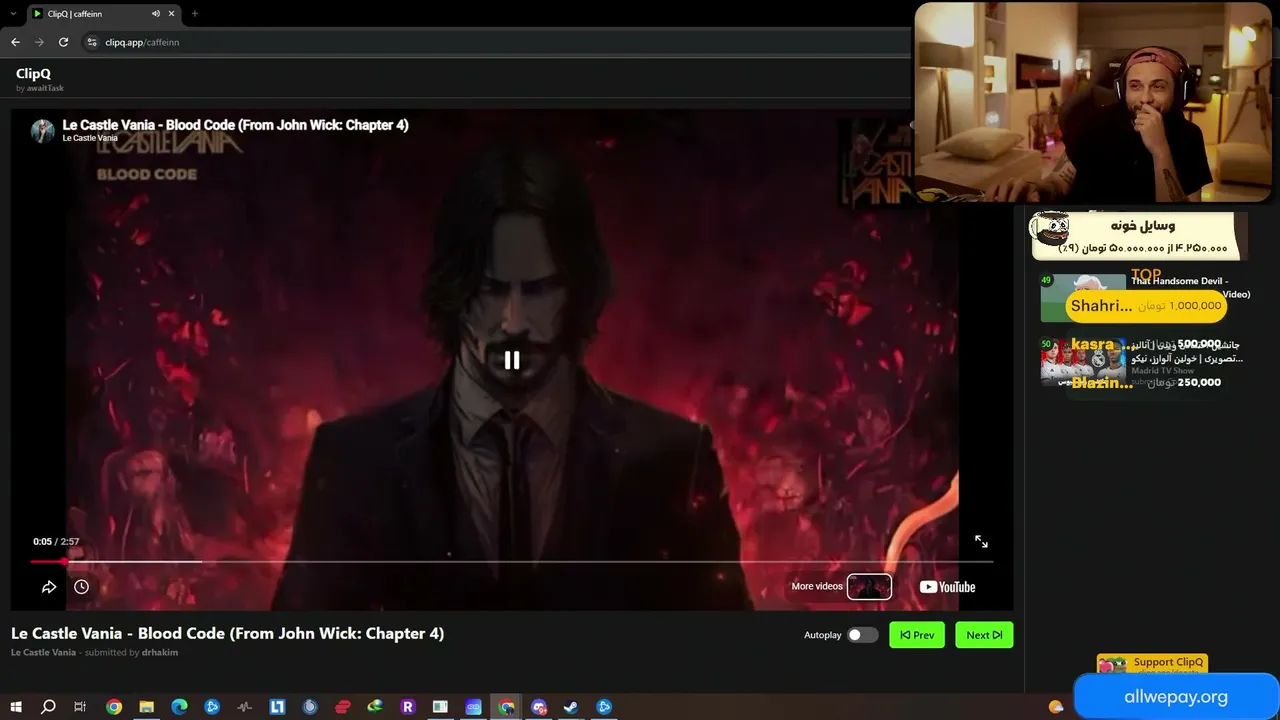Open the first Google Chrome taskbar icon
The height and width of the screenshot is (720, 1280).
click(x=114, y=707)
